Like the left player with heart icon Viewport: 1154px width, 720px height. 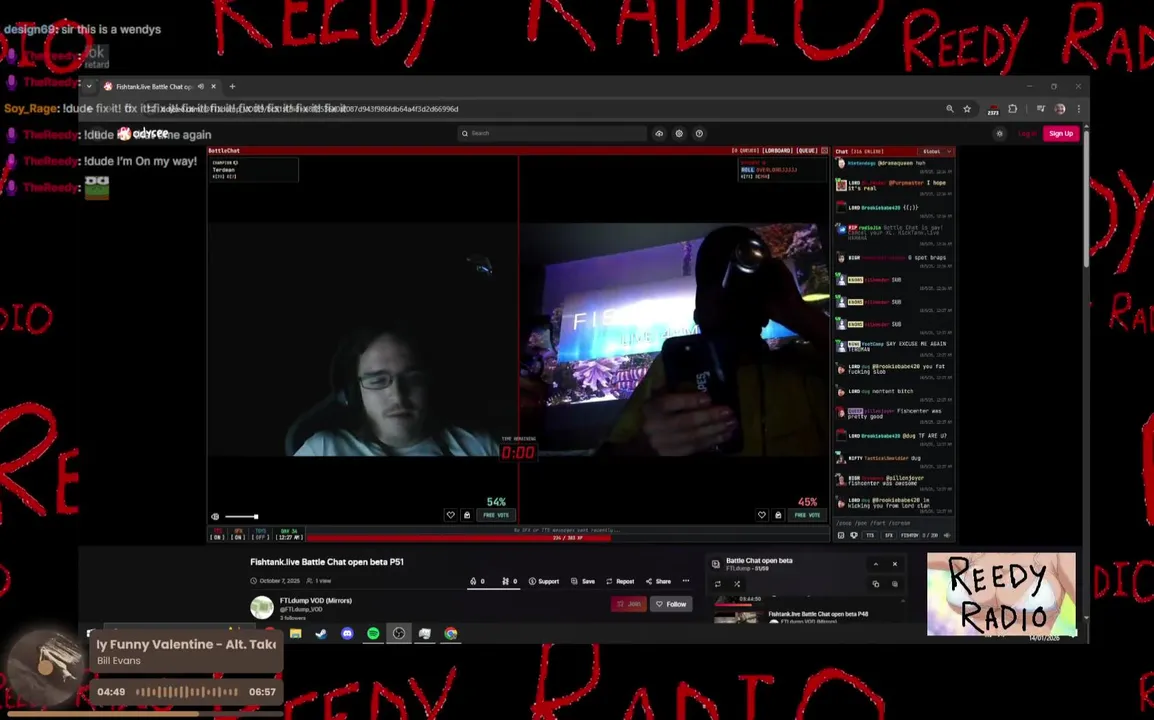click(x=450, y=515)
